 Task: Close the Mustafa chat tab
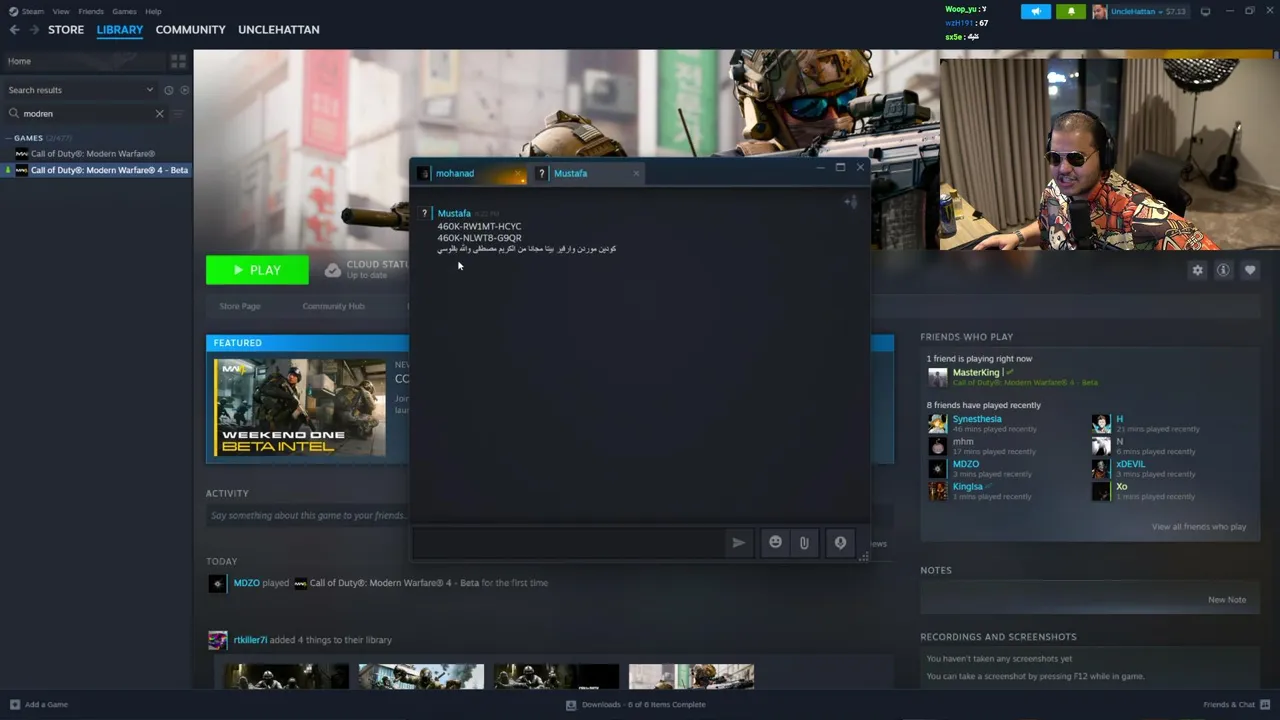(x=636, y=174)
